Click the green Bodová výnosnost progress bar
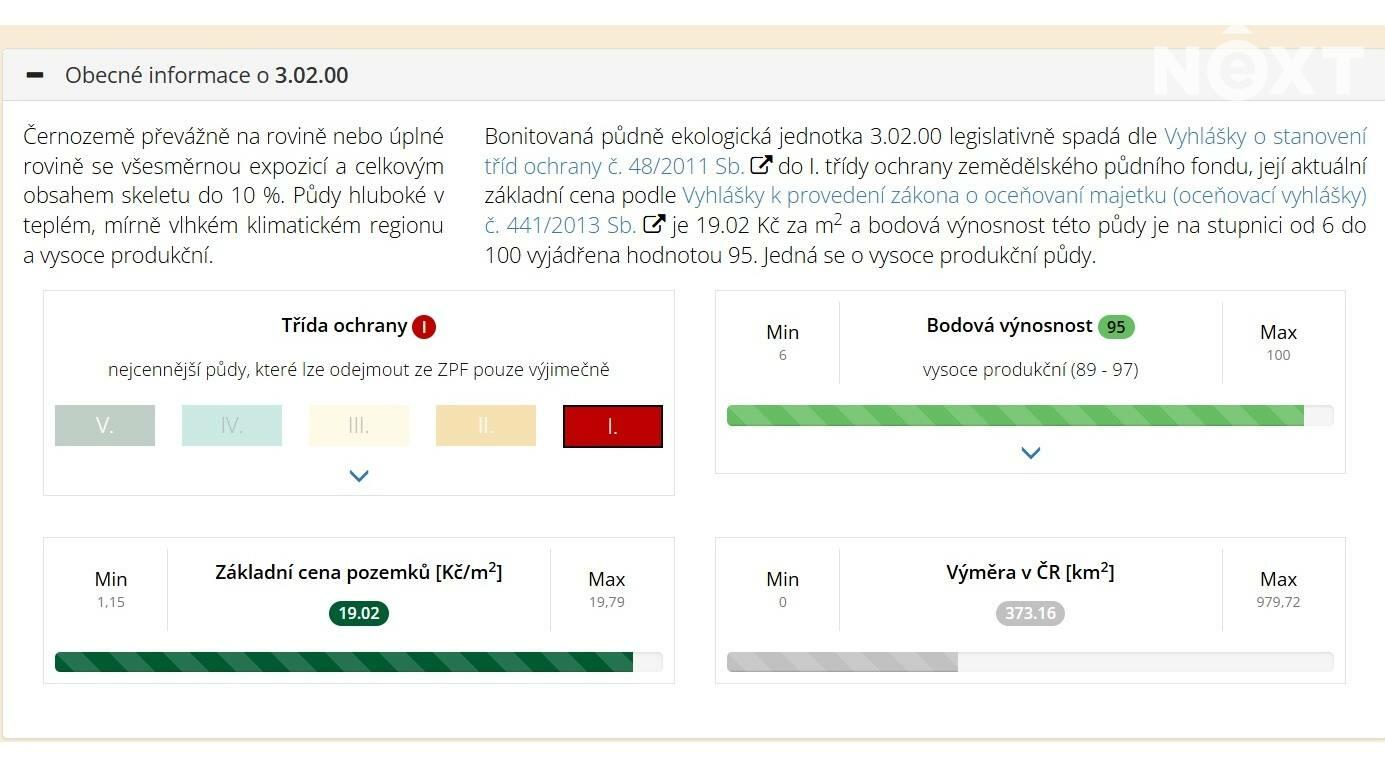Viewport: 1385px width, 773px height. 1015,416
